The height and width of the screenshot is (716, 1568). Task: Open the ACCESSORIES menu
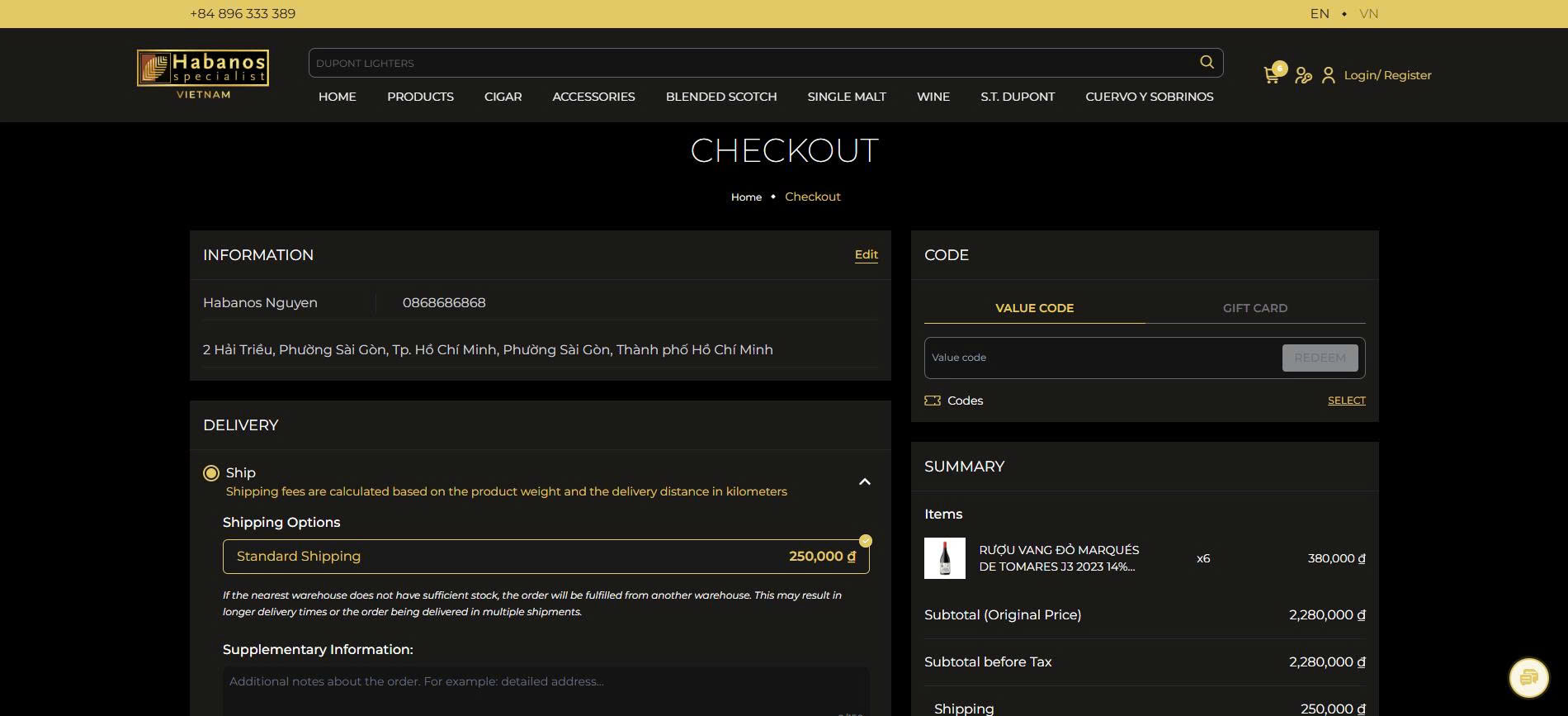[593, 97]
